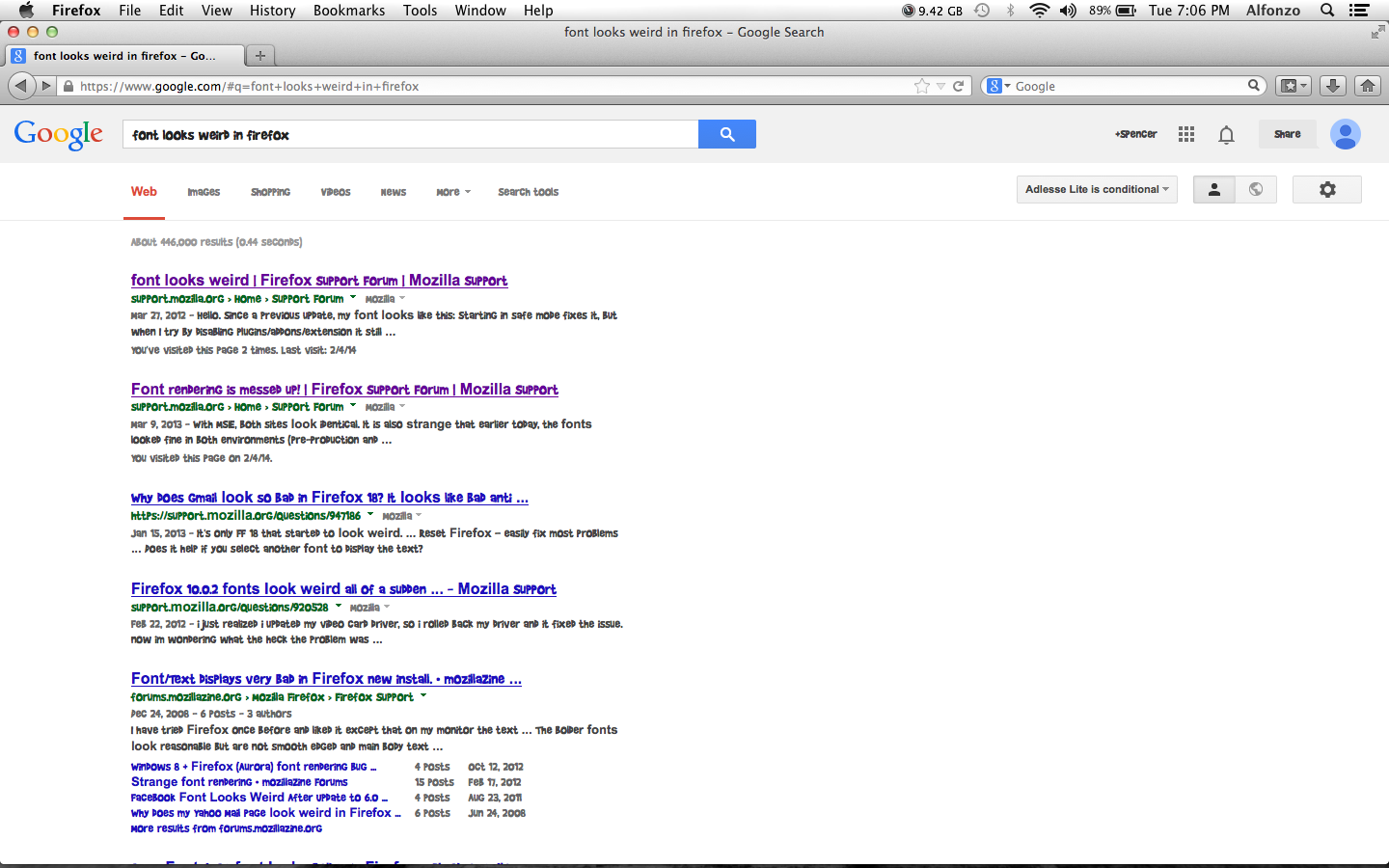1389x868 pixels.
Task: Open the File menu
Action: pos(129,10)
